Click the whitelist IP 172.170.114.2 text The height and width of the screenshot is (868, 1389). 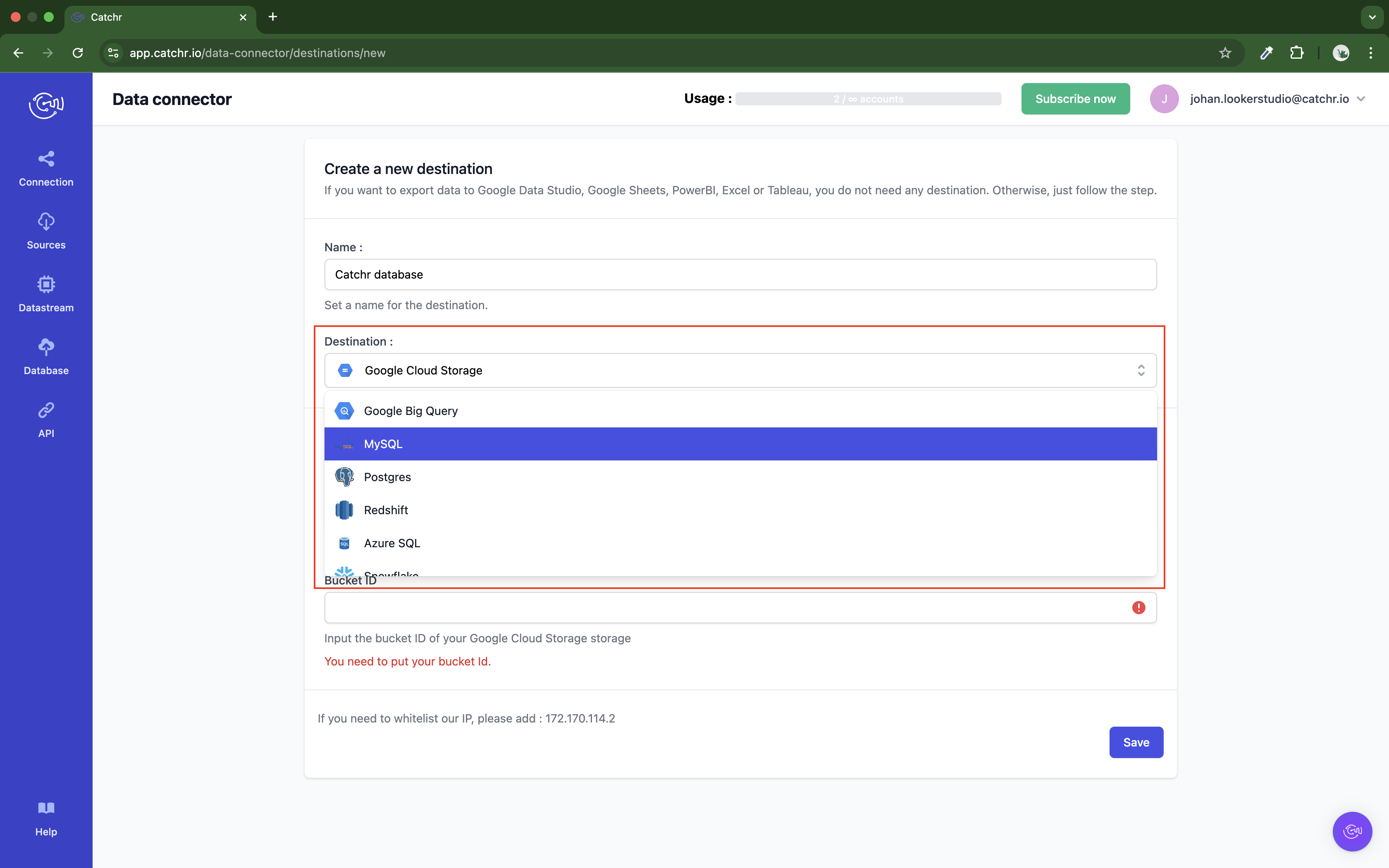point(580,718)
